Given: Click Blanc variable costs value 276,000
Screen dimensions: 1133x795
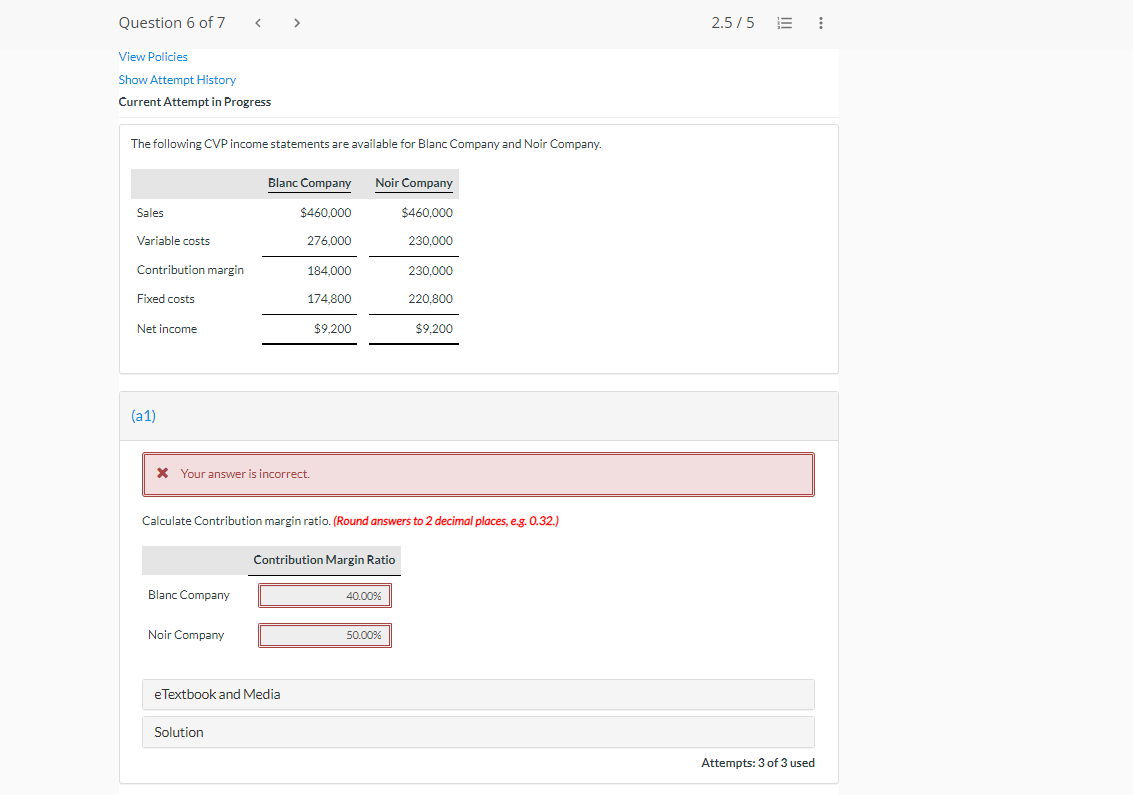Looking at the screenshot, I should [329, 241].
